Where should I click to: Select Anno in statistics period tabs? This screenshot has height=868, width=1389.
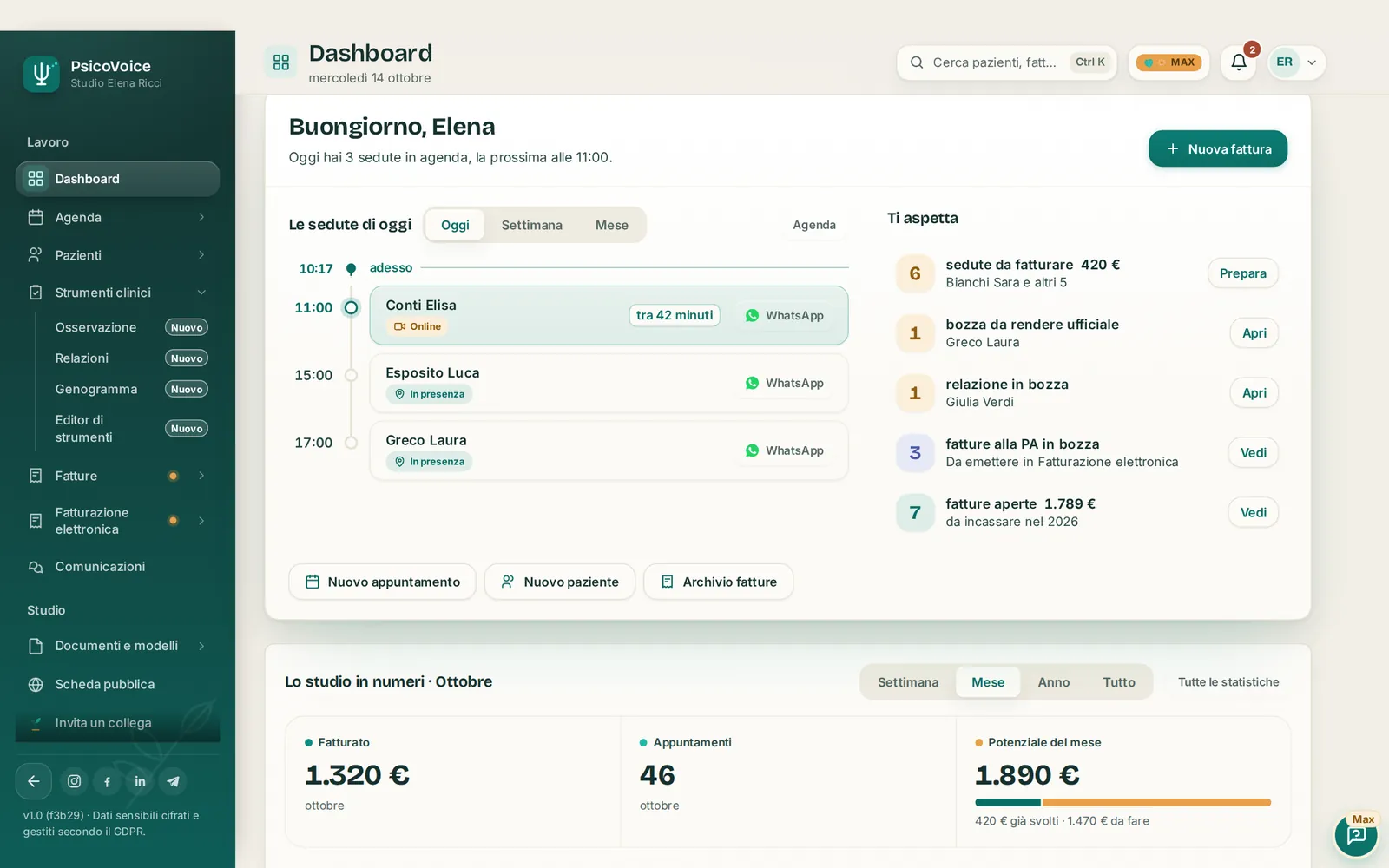[x=1053, y=682]
